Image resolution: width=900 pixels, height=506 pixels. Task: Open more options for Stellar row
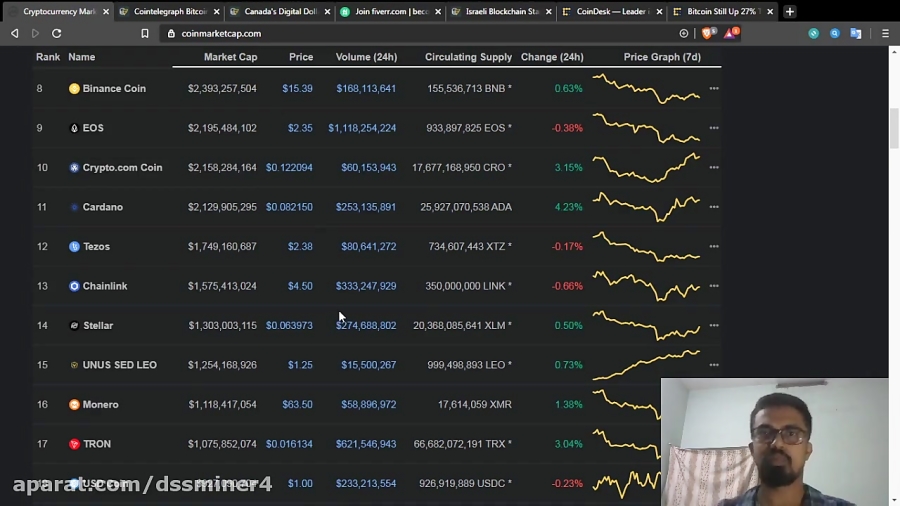pos(714,325)
